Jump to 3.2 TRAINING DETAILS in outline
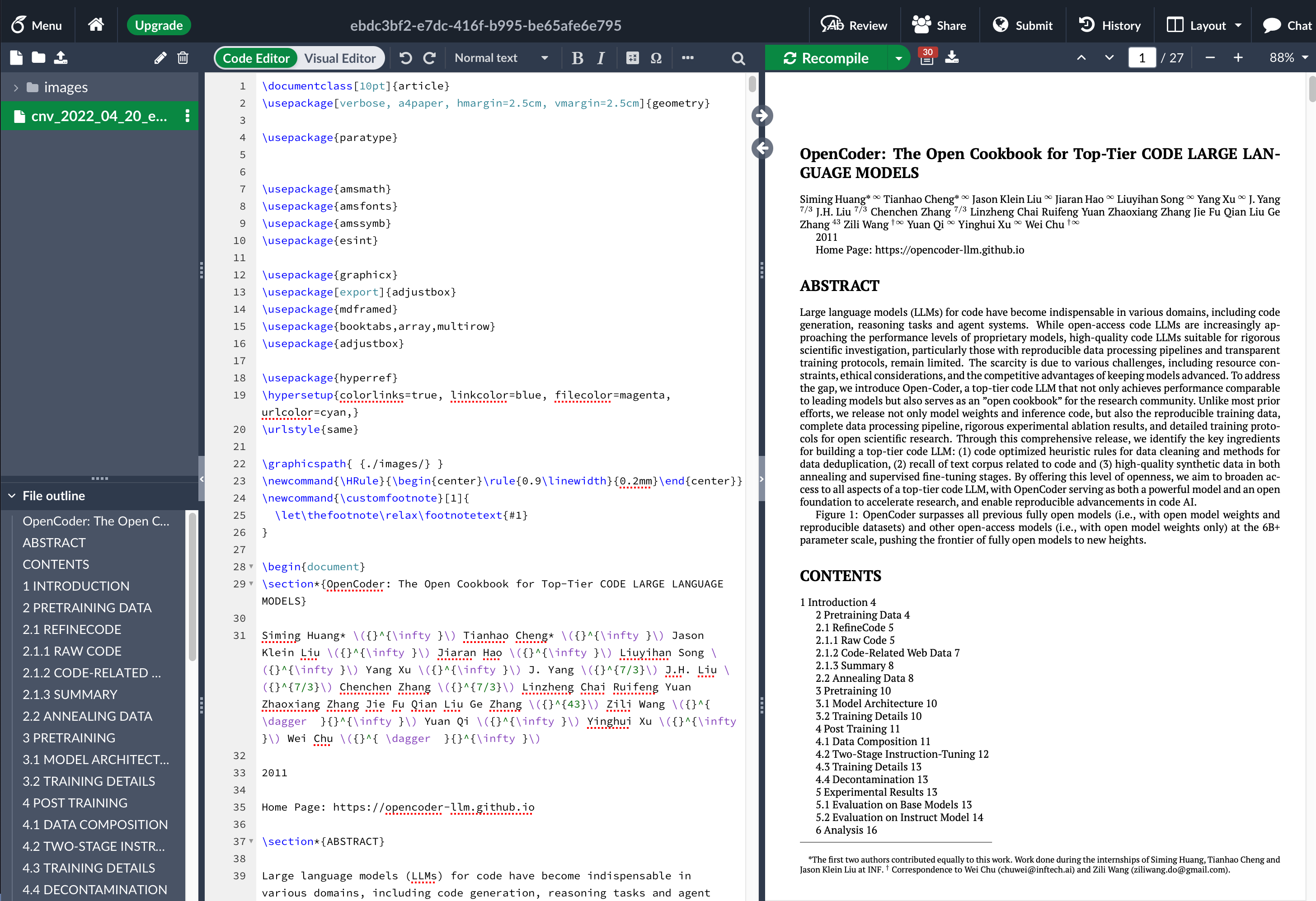The width and height of the screenshot is (1316, 901). (x=88, y=781)
